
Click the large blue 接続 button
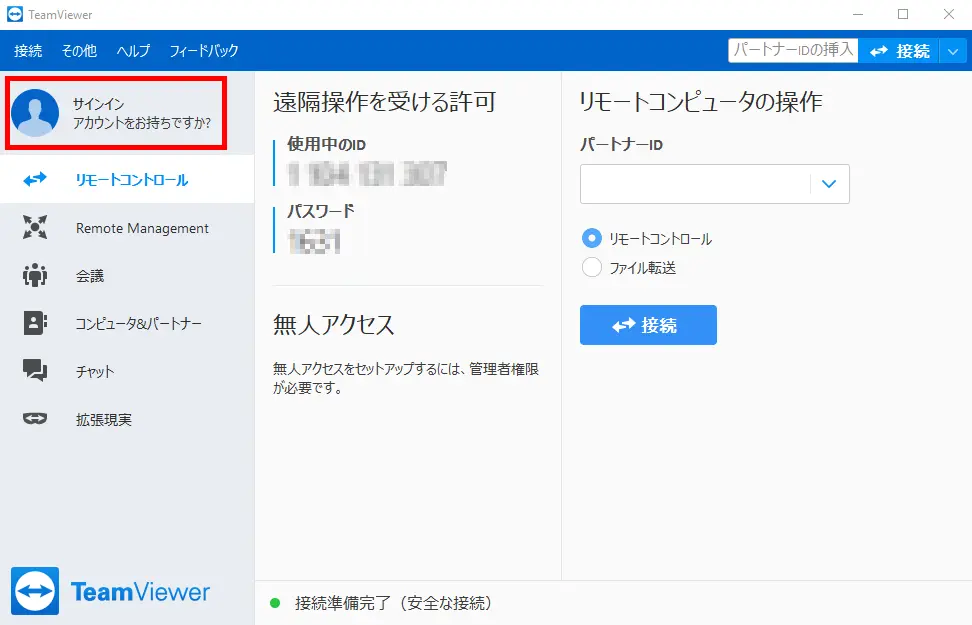(648, 325)
